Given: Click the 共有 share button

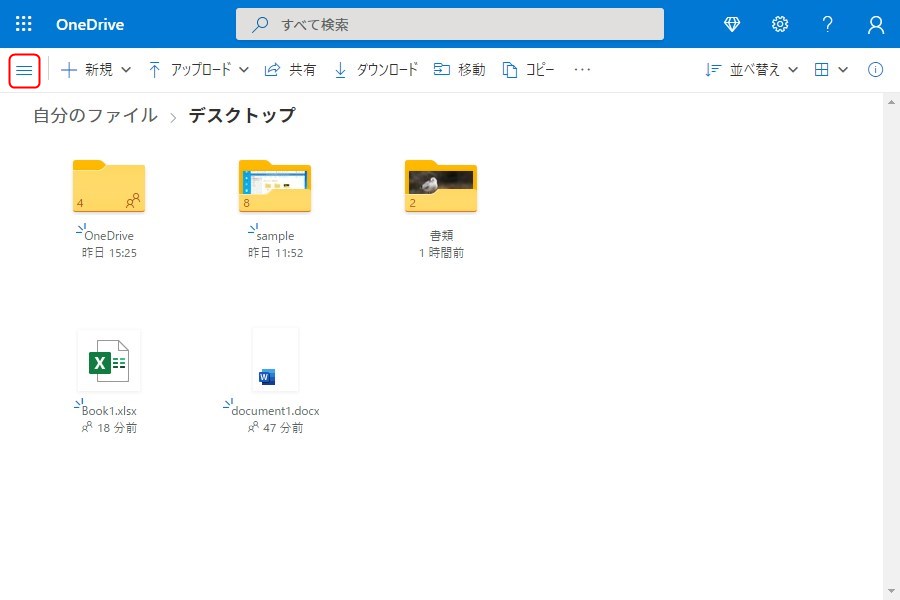Looking at the screenshot, I should [290, 70].
